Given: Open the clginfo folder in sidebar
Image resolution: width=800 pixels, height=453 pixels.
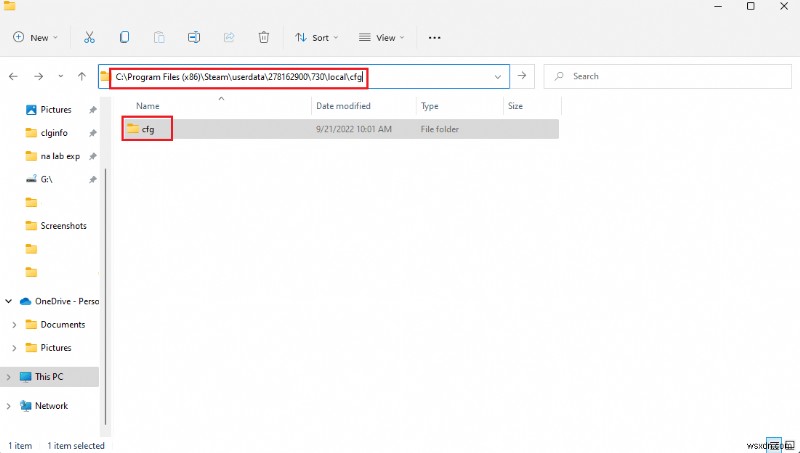Looking at the screenshot, I should (54, 133).
